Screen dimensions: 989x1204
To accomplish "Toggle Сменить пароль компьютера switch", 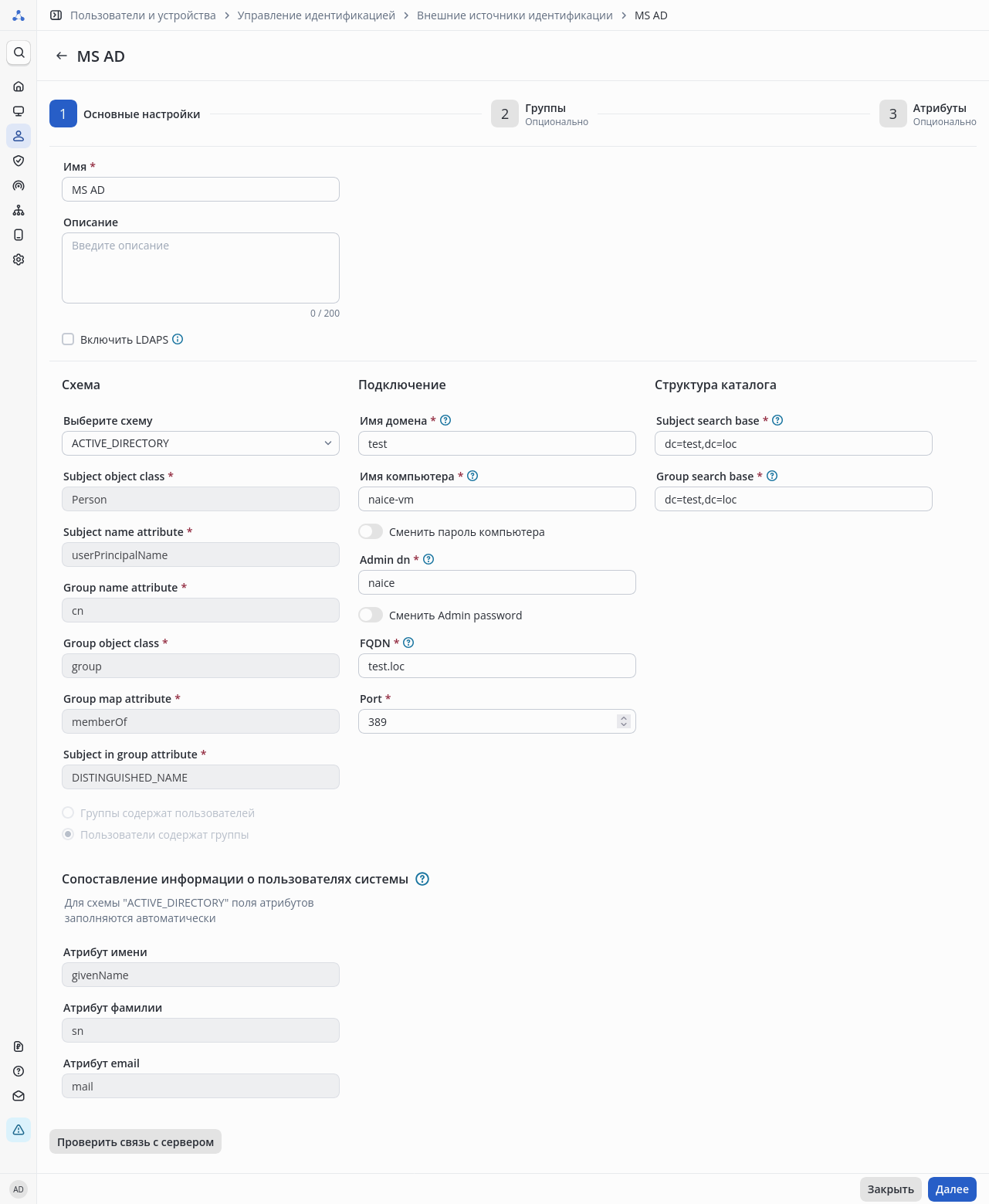I will click(x=371, y=531).
